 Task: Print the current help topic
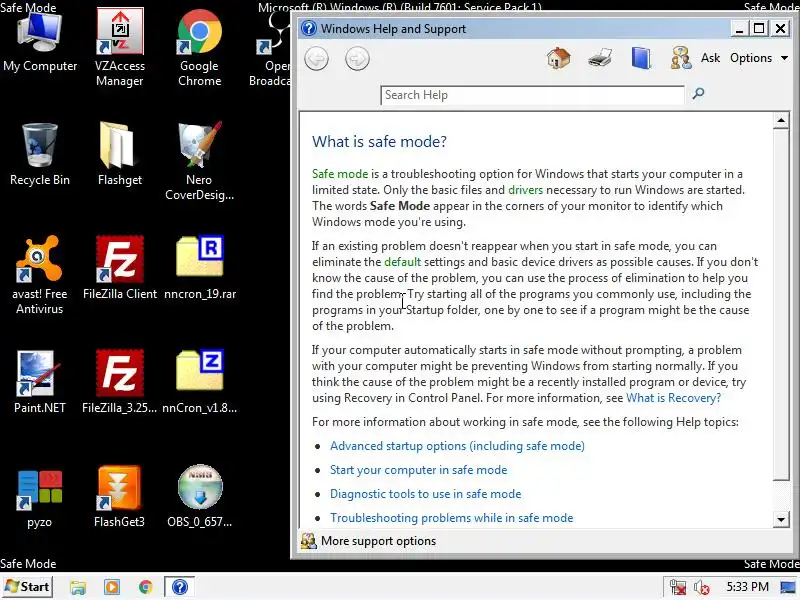pyautogui.click(x=600, y=58)
